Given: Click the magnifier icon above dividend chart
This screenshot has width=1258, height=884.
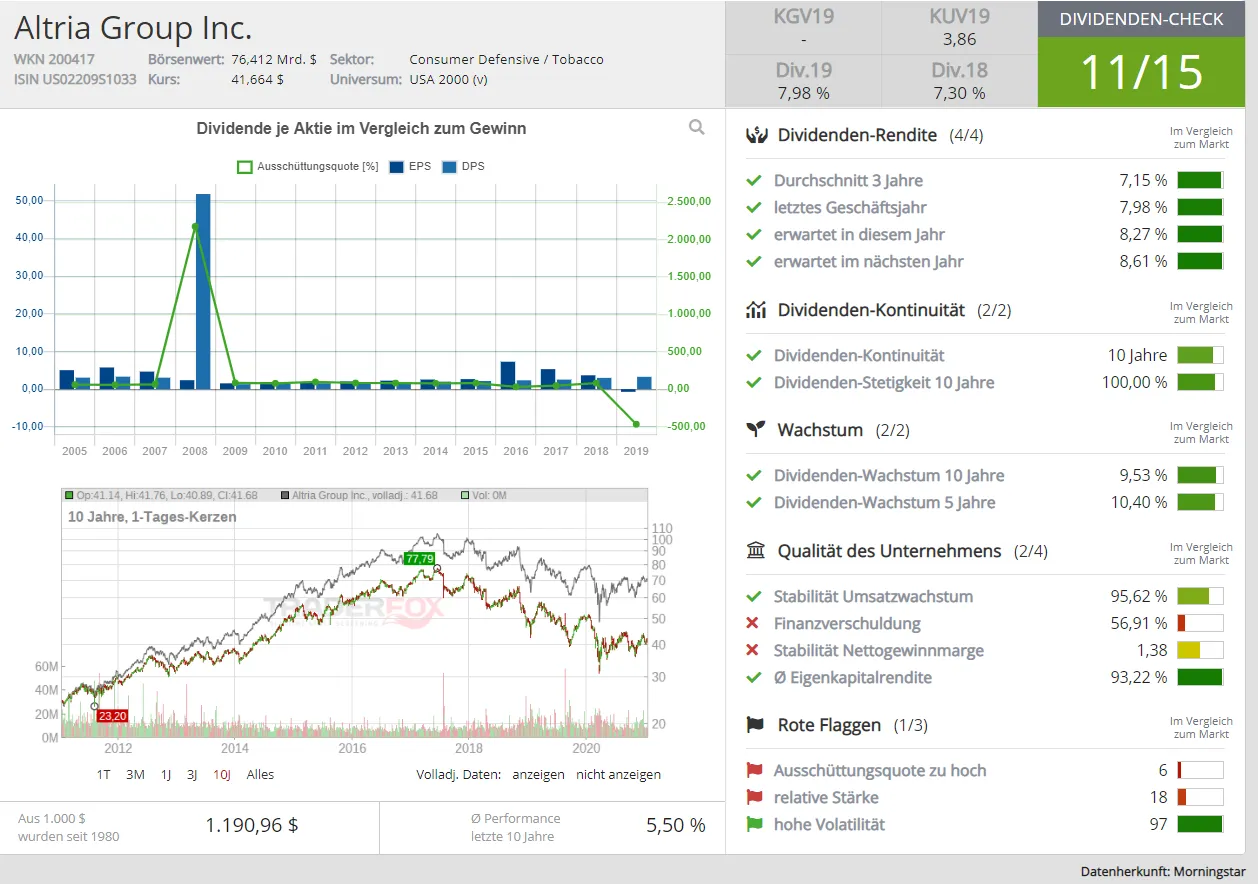Looking at the screenshot, I should pyautogui.click(x=697, y=127).
